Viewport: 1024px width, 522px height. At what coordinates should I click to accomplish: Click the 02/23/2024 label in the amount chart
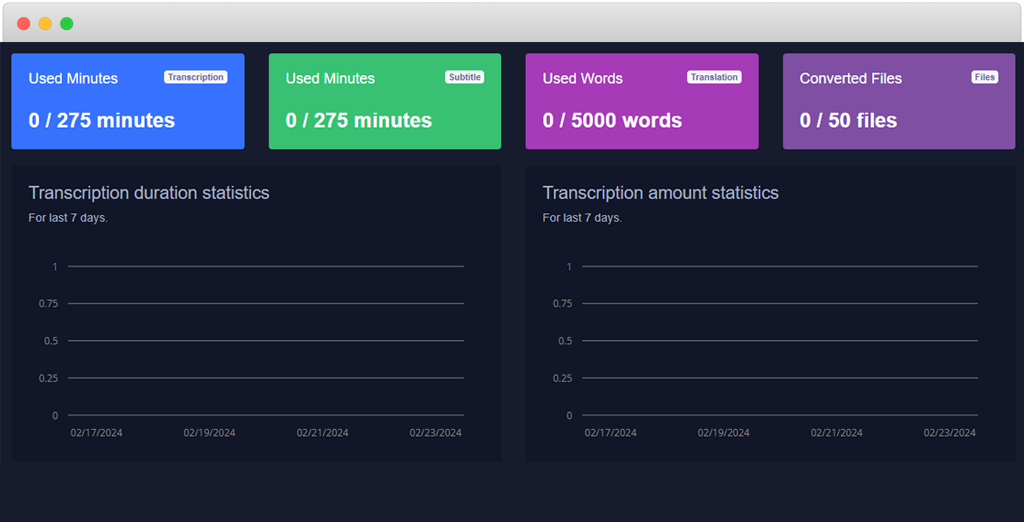[949, 433]
